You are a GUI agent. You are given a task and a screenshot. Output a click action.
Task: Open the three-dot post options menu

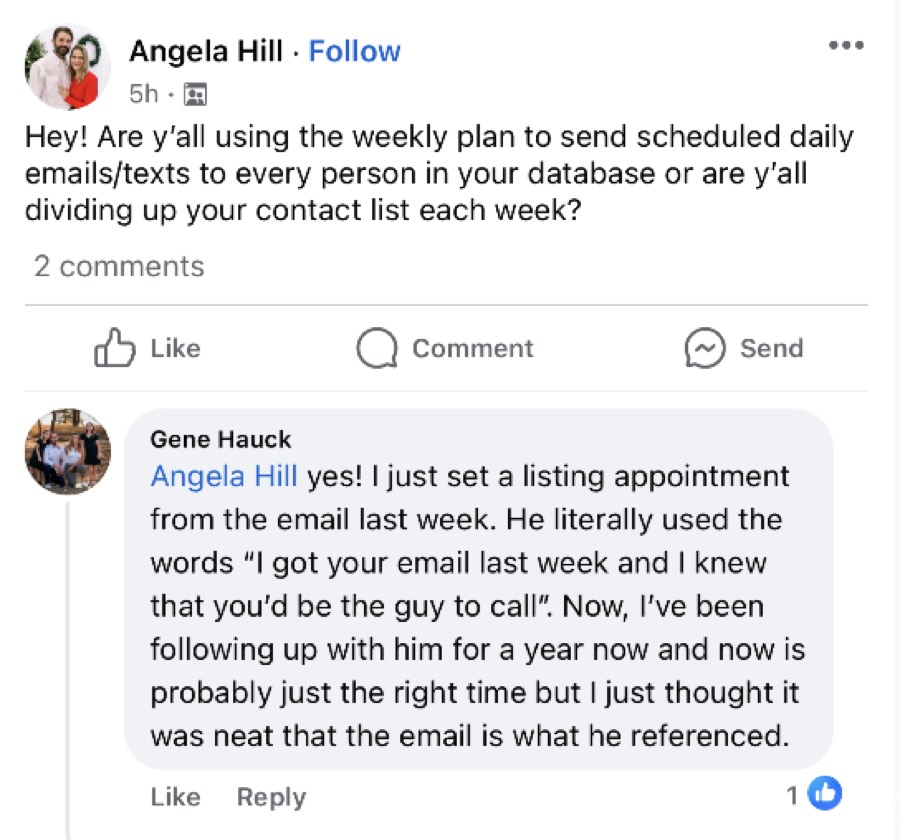coord(846,45)
